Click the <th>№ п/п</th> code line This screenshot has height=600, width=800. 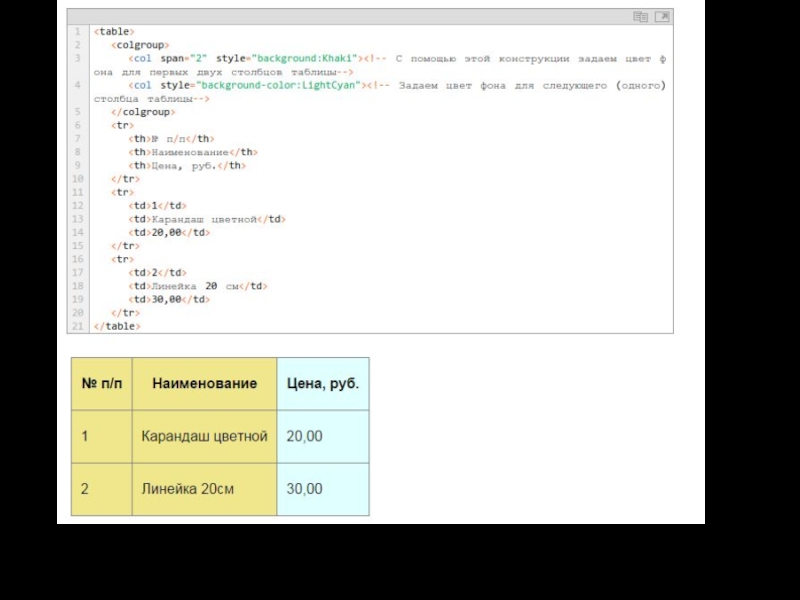(x=171, y=139)
